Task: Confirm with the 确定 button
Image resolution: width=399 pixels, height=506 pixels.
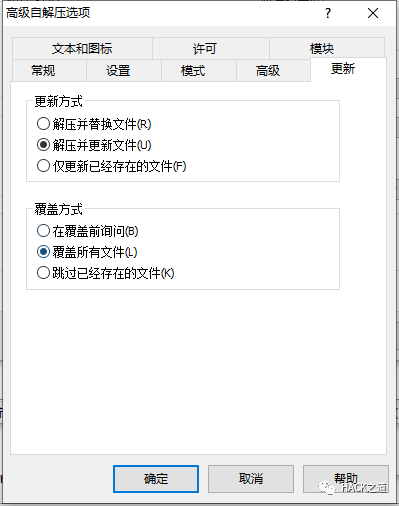Action: click(x=156, y=479)
